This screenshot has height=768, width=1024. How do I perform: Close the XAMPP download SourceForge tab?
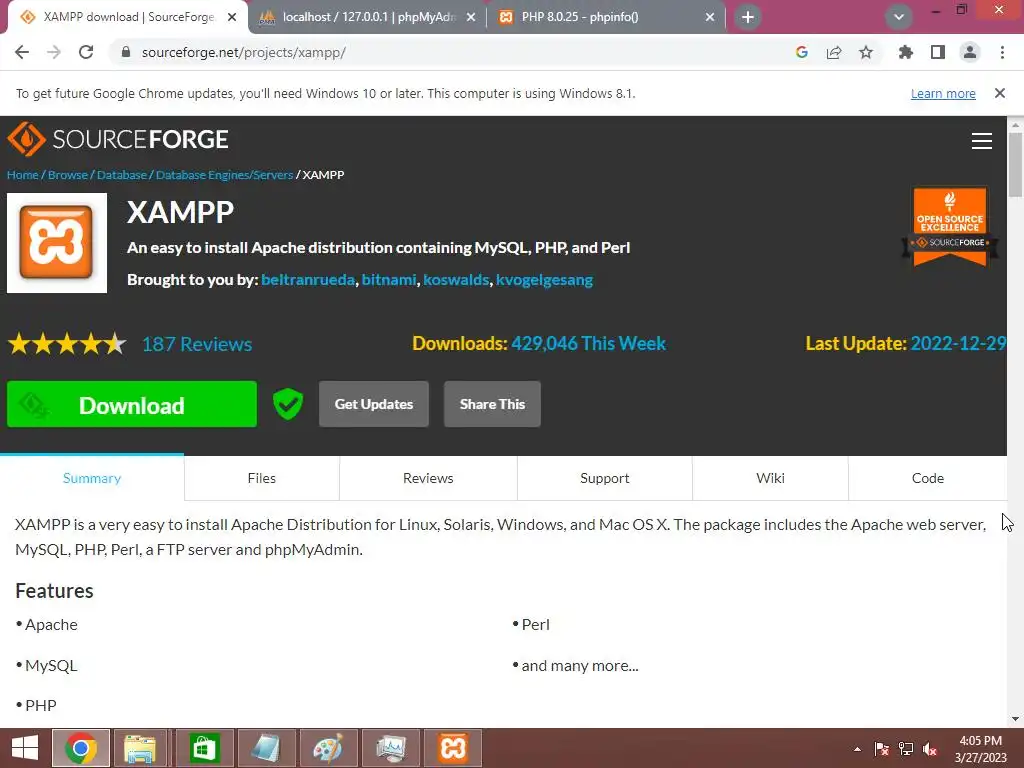click(x=232, y=17)
